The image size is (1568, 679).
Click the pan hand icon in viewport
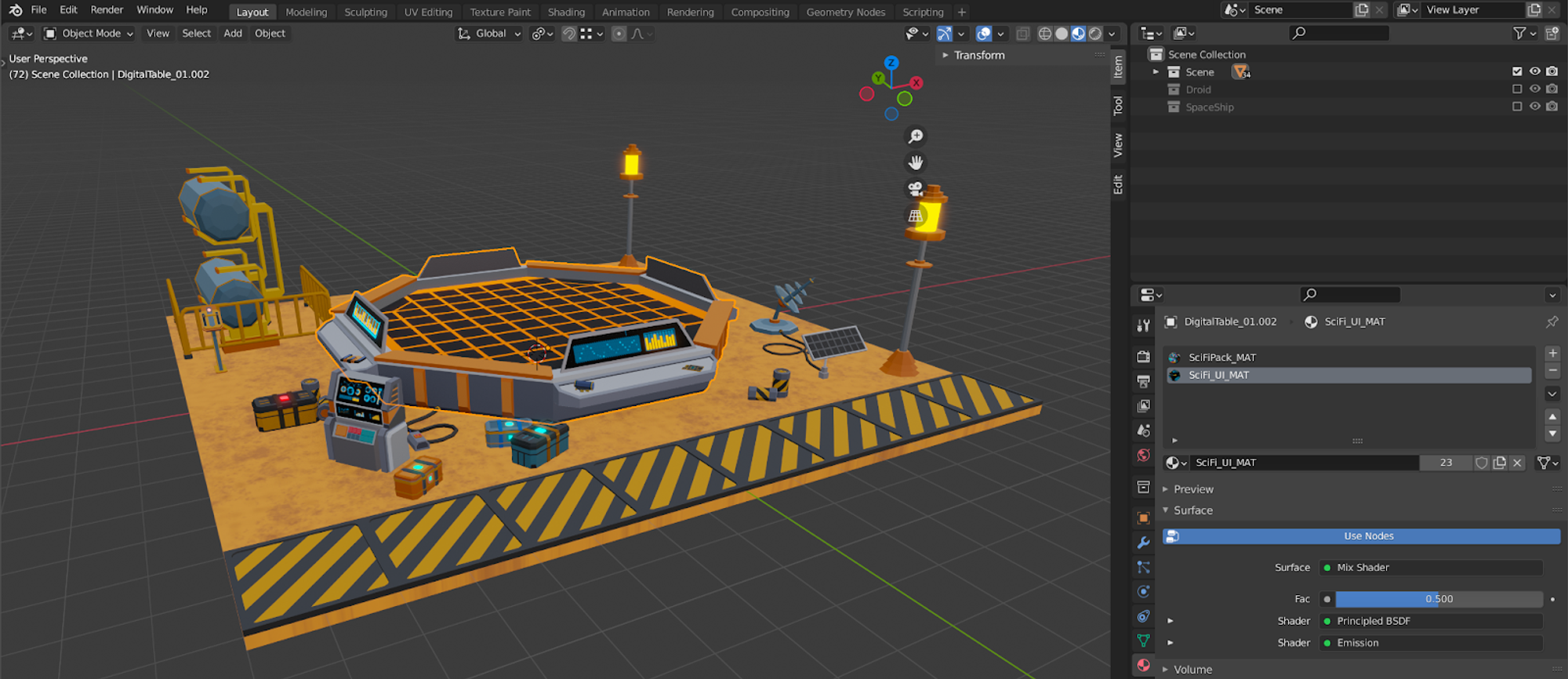click(915, 163)
